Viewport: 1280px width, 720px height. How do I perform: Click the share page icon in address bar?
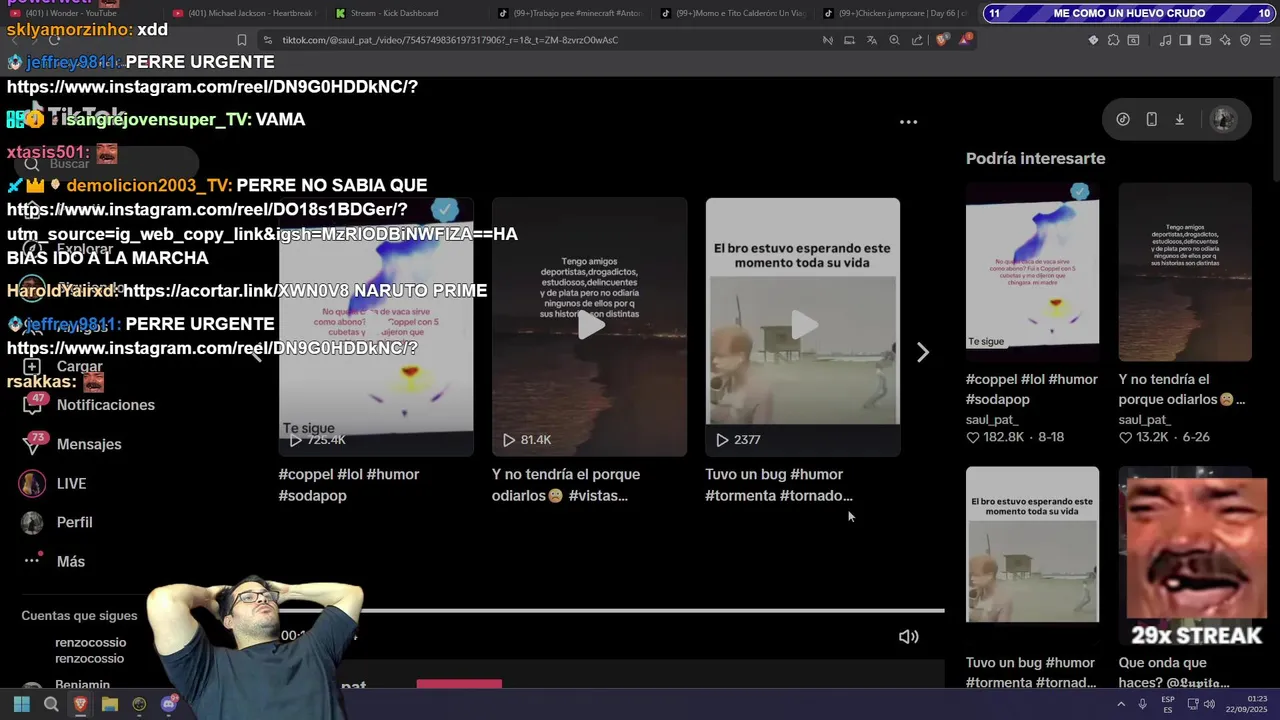click(917, 40)
